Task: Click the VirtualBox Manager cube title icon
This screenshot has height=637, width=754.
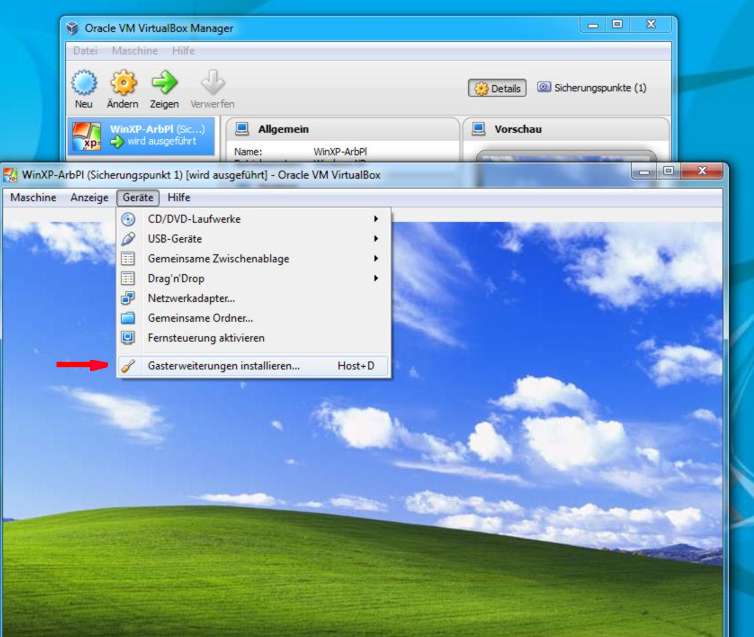Action: tap(73, 28)
